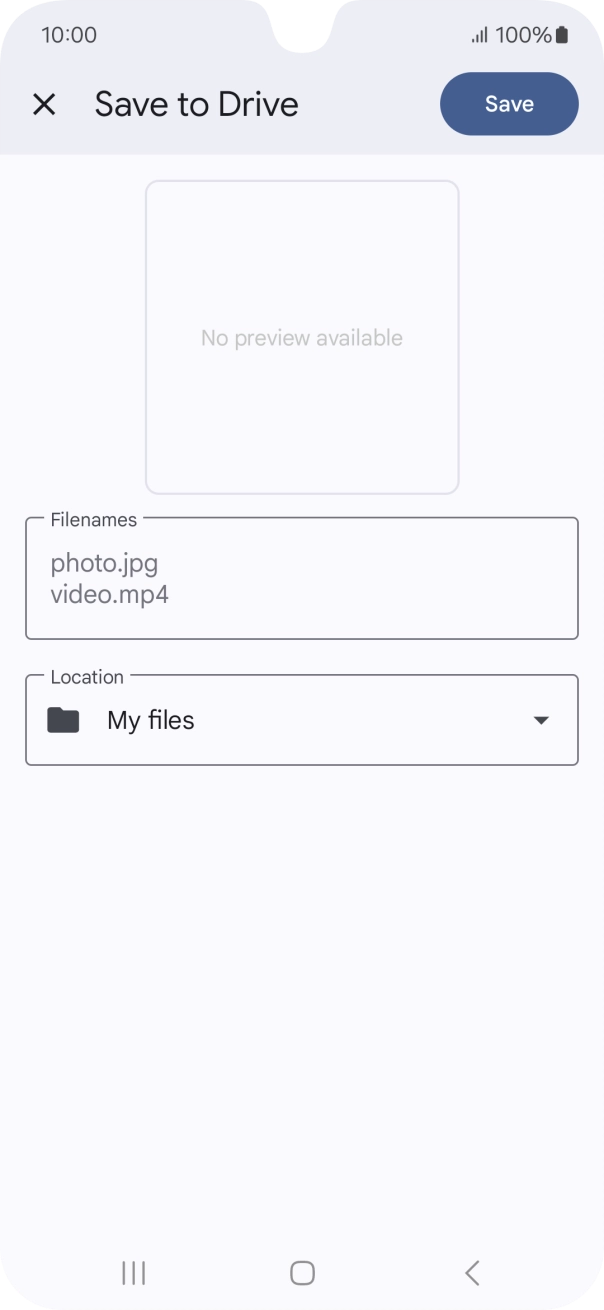Select the My files location text
Screen dimensions: 604x1310
pos(151,720)
